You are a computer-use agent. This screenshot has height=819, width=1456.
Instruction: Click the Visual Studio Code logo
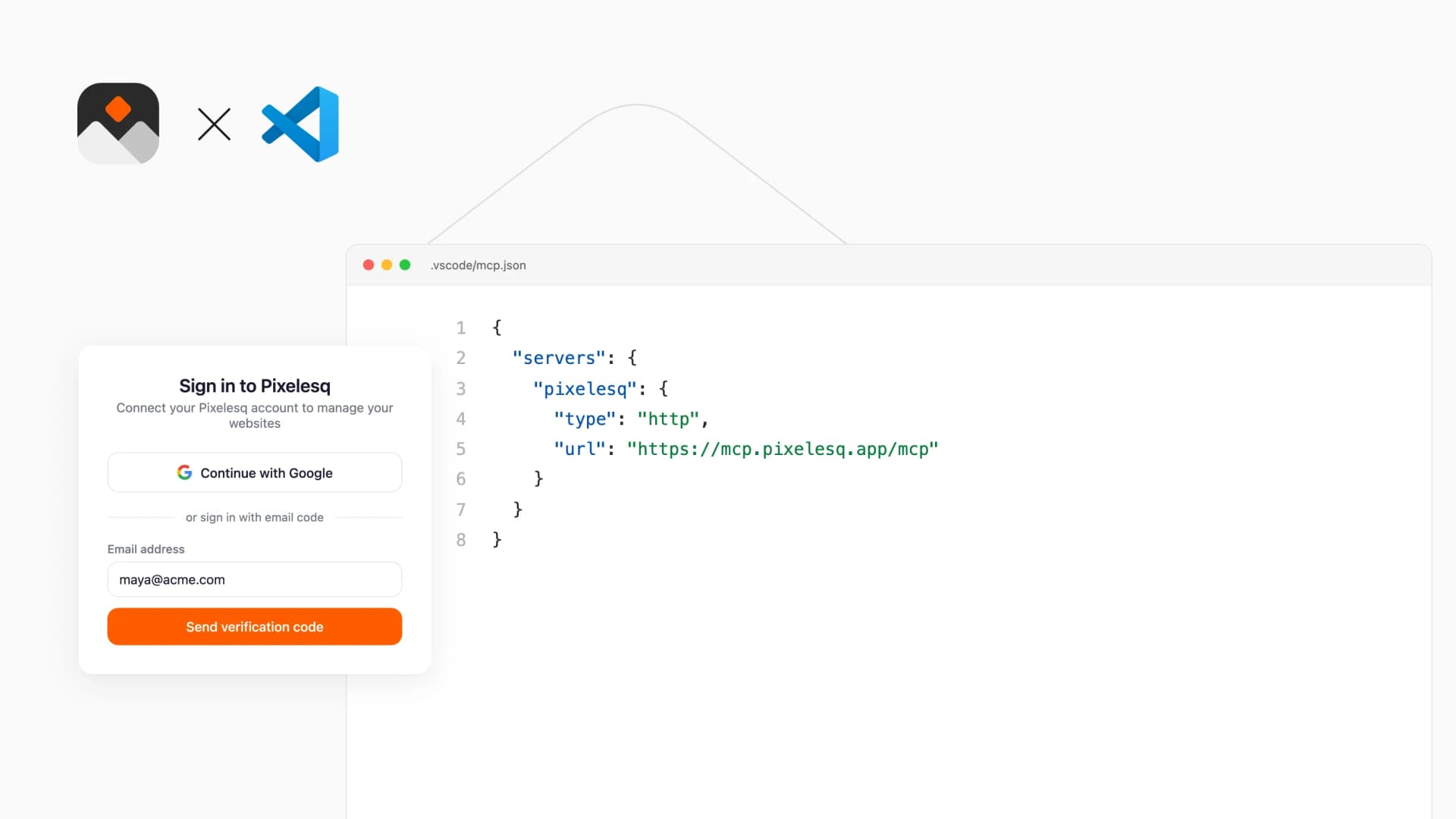[x=300, y=124]
